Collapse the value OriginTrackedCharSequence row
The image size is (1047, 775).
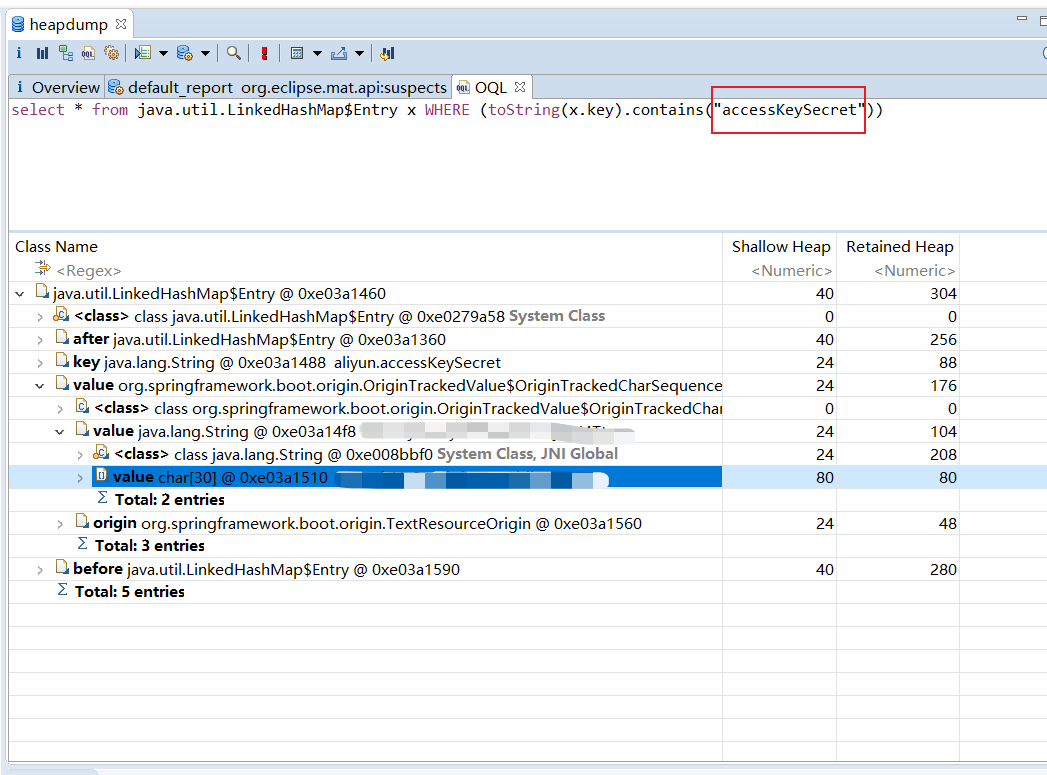pyautogui.click(x=40, y=386)
